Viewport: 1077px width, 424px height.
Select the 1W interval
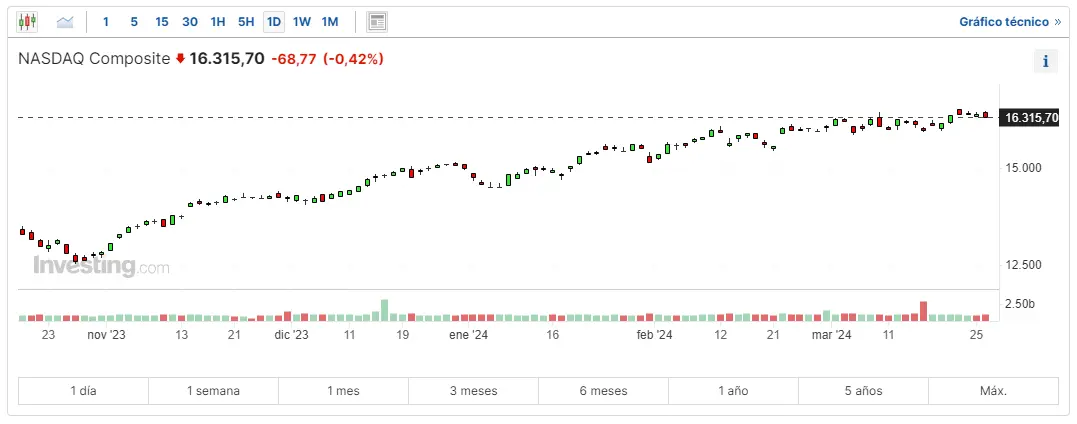click(x=302, y=21)
